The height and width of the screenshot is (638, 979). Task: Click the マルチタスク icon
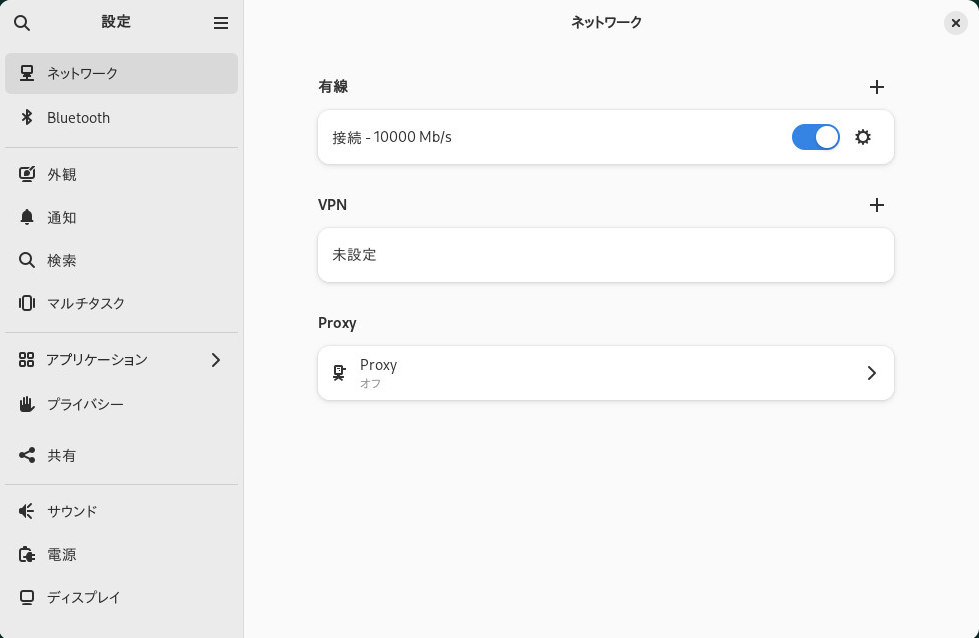(27, 303)
